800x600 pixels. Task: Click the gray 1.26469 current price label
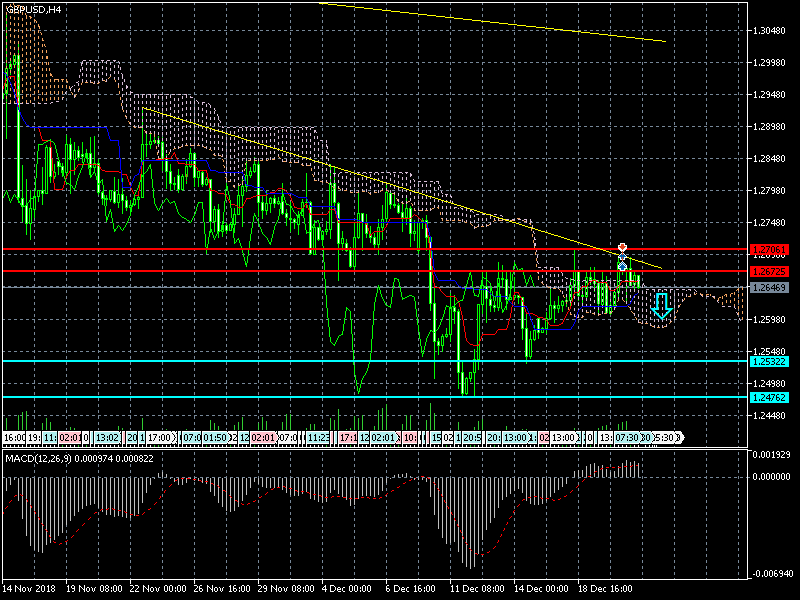(x=770, y=287)
